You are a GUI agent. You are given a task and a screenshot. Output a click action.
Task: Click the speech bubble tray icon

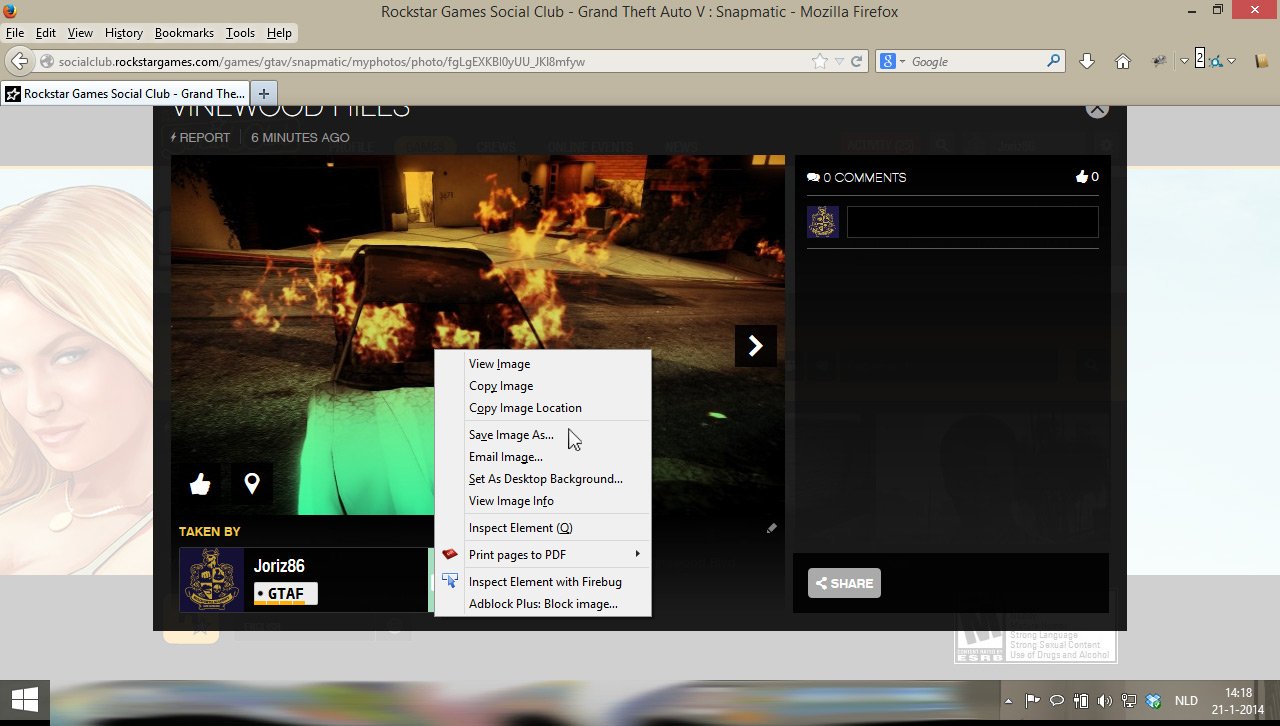1056,701
